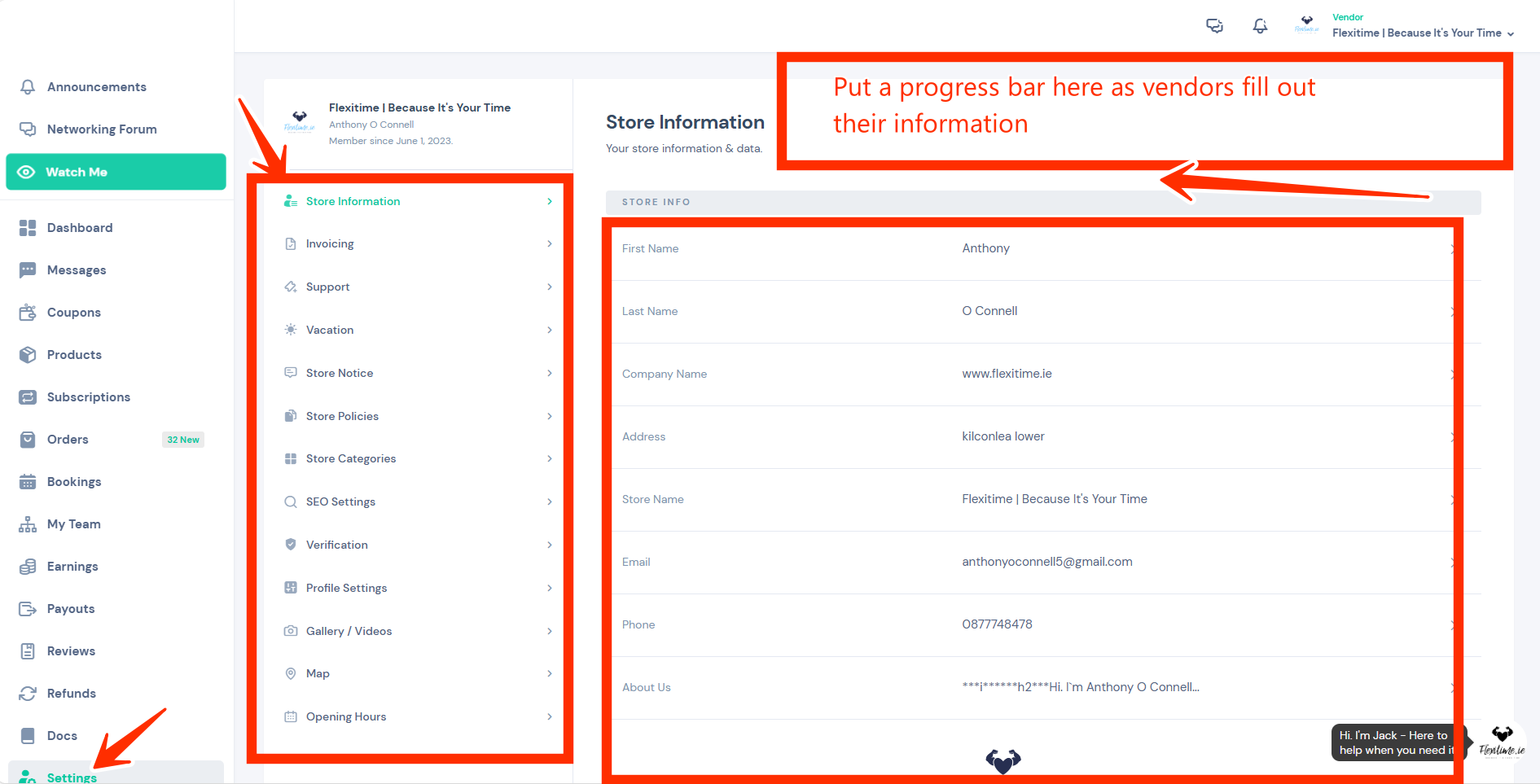Click the Products box icon
Image resolution: width=1540 pixels, height=784 pixels.
tap(28, 355)
